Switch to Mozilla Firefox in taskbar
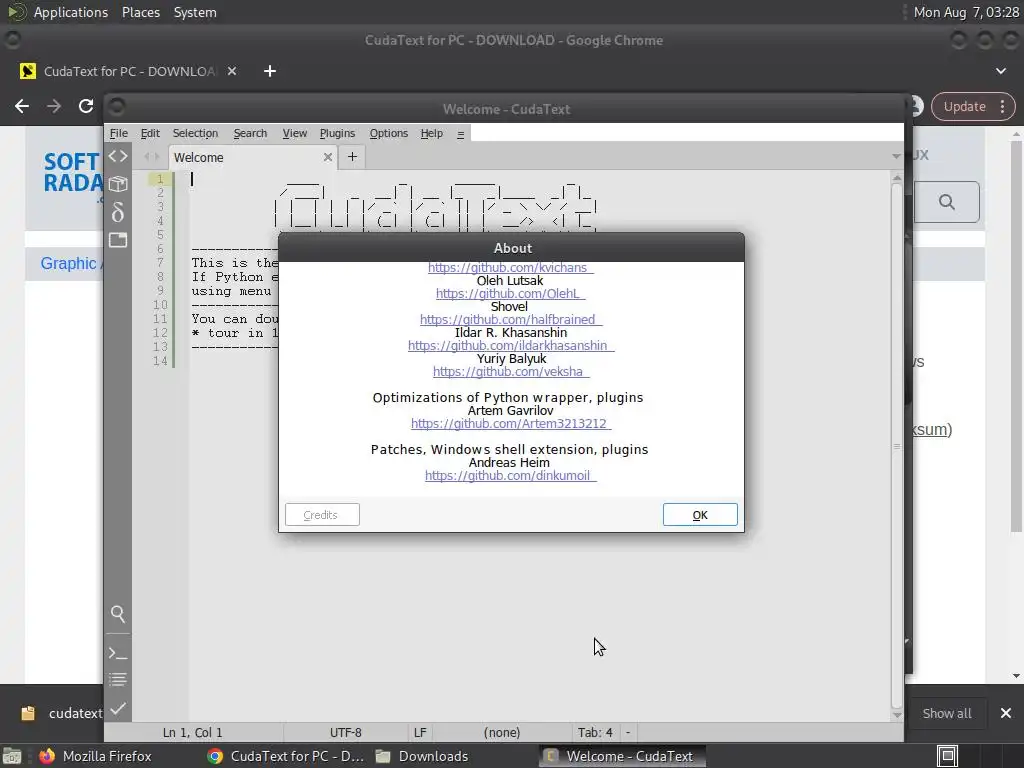The width and height of the screenshot is (1024, 768). (95, 756)
